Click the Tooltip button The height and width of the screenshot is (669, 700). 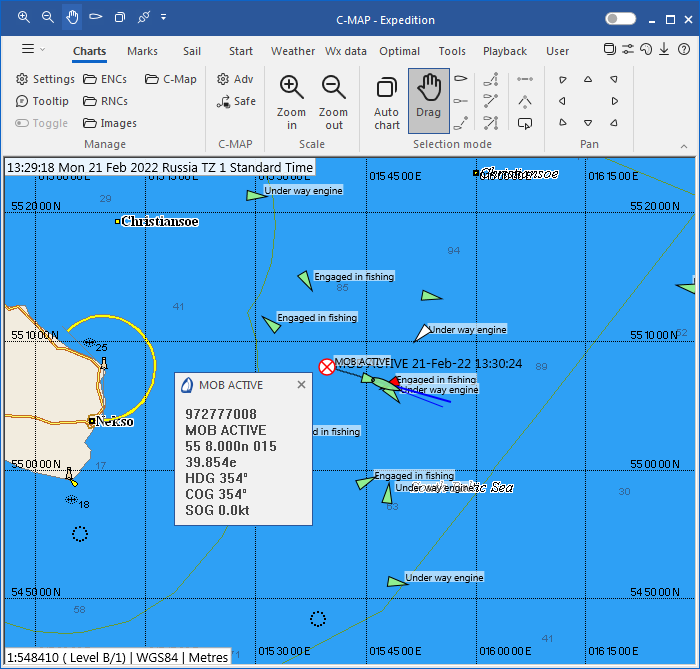42,101
